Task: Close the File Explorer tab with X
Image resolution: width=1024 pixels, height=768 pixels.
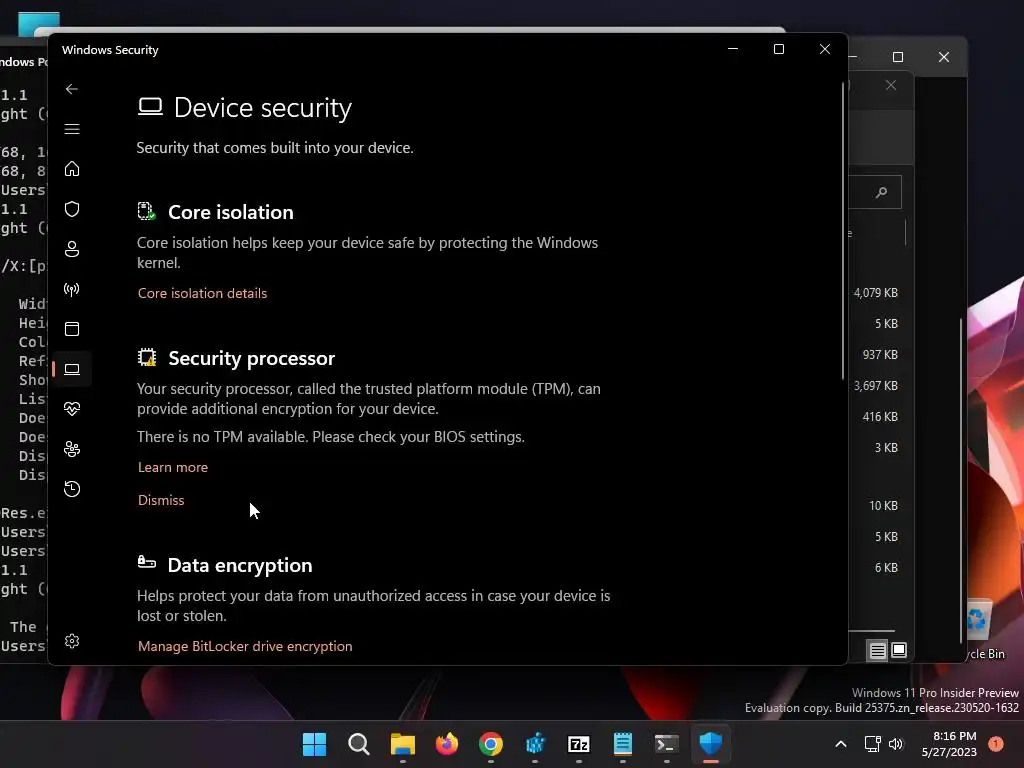Action: coord(891,86)
